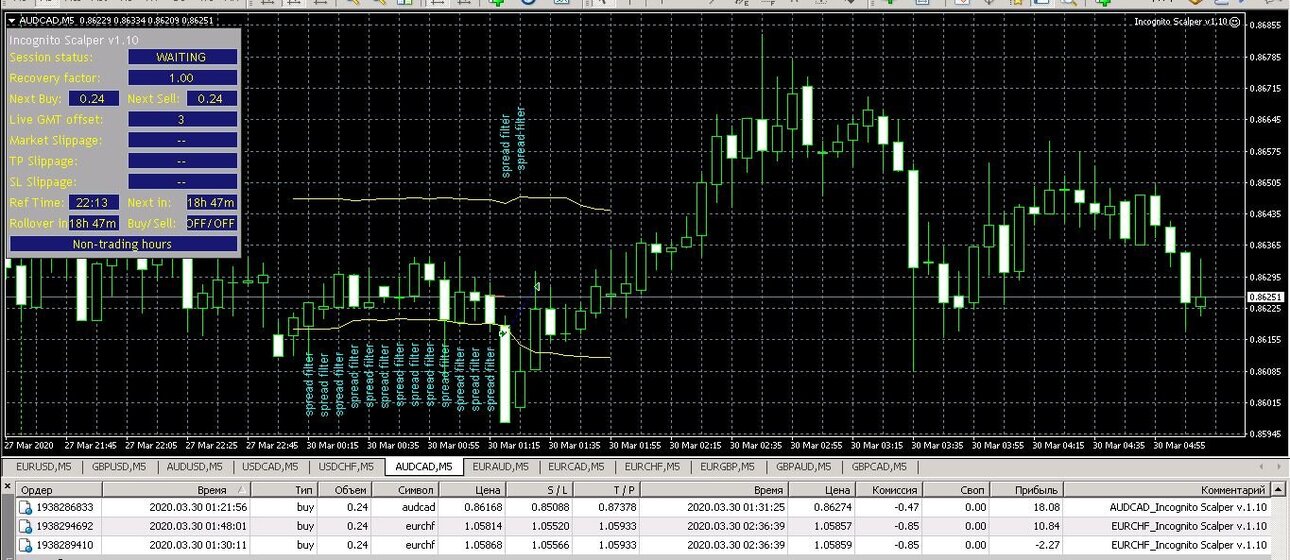Click the open time 2020.03.30 01:48:01
Image resolution: width=1290 pixels, height=560 pixels.
198,526
